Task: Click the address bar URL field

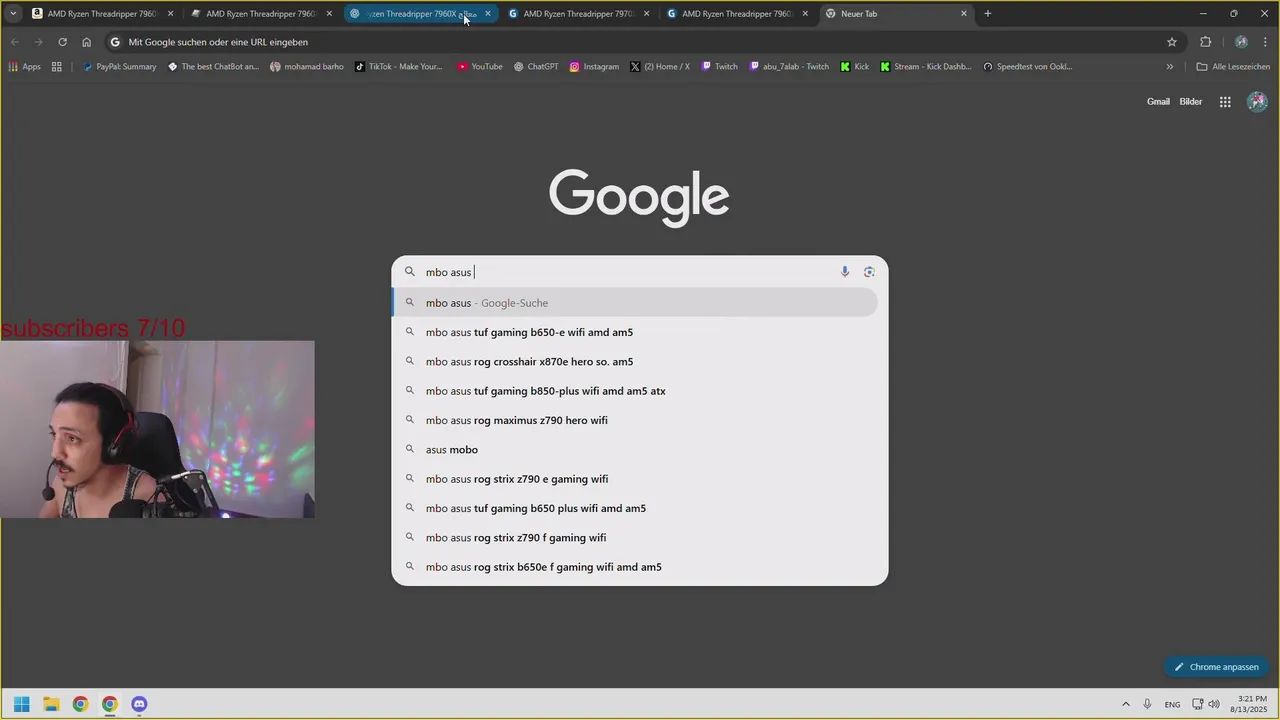Action: (x=640, y=42)
